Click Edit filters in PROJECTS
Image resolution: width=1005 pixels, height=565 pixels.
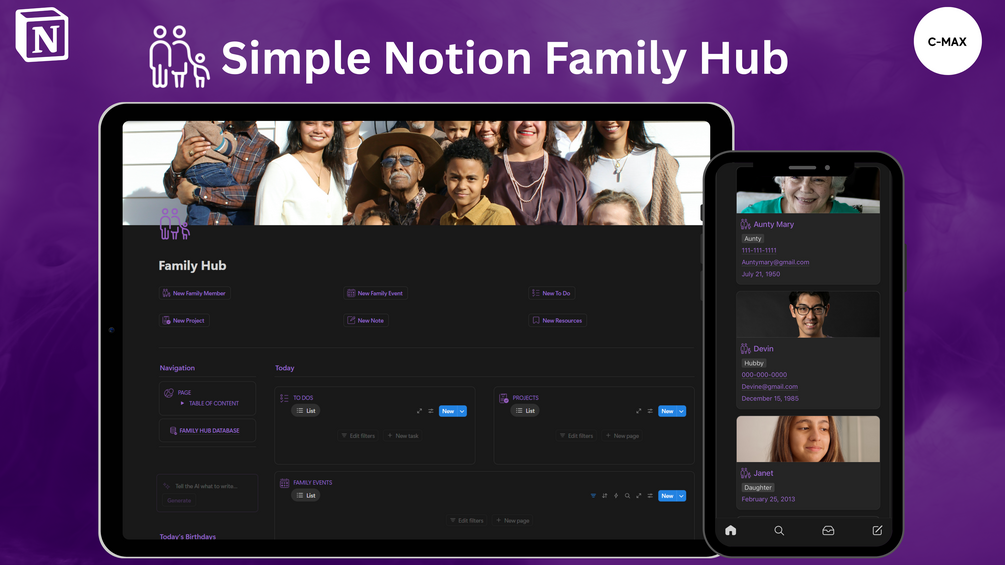[x=577, y=436]
